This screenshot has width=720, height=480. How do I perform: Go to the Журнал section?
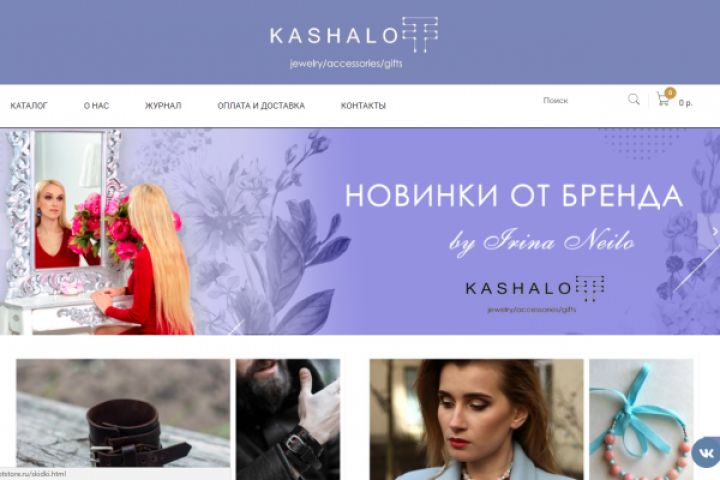[163, 106]
